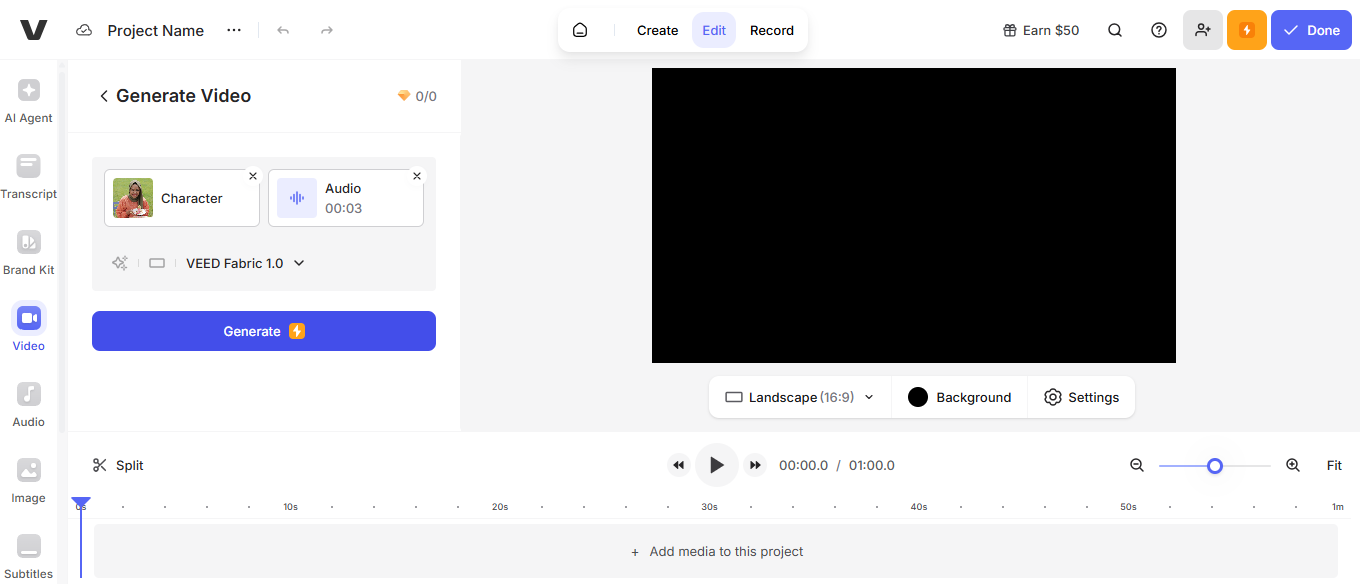Viewport: 1360px width, 584px height.
Task: Expand the Landscape (16:9) aspect ratio dropdown
Action: tap(798, 397)
